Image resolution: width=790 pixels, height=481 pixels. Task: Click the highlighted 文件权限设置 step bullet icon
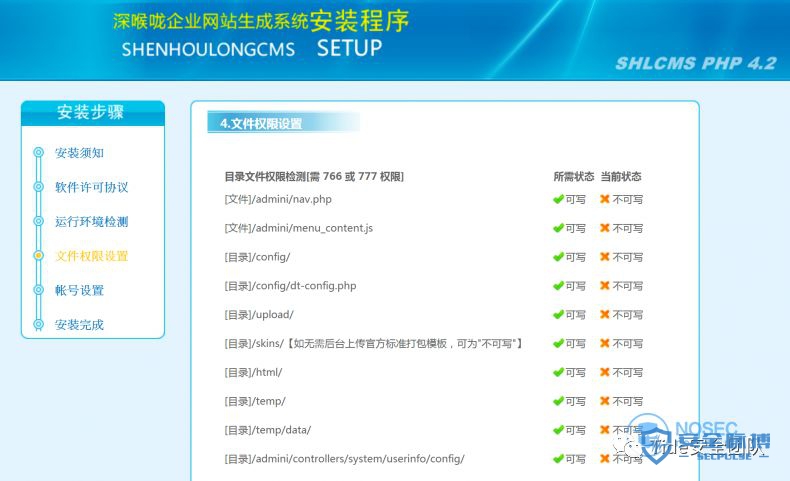coord(38,255)
